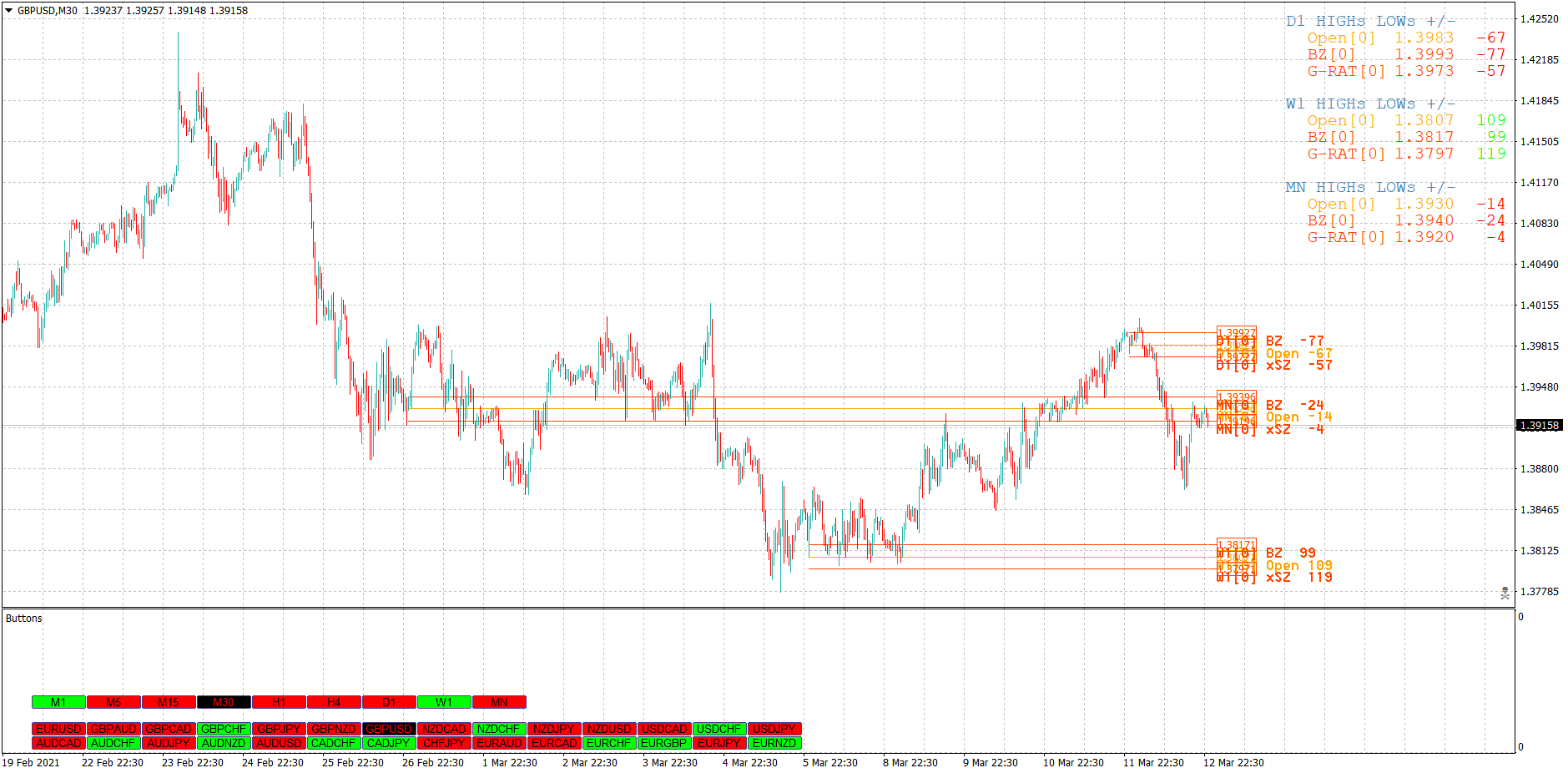Image resolution: width=1568 pixels, height=773 pixels.
Task: Click the 'BZ -24' level label on chart
Action: pos(1295,406)
